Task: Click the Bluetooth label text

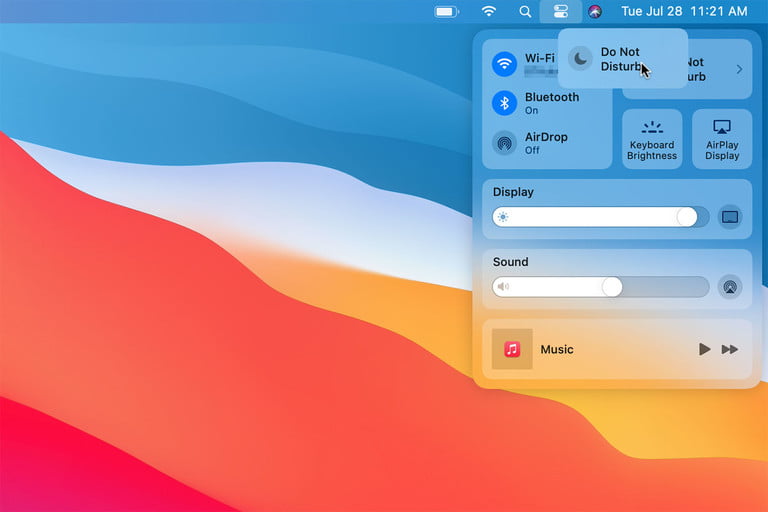Action: [552, 97]
